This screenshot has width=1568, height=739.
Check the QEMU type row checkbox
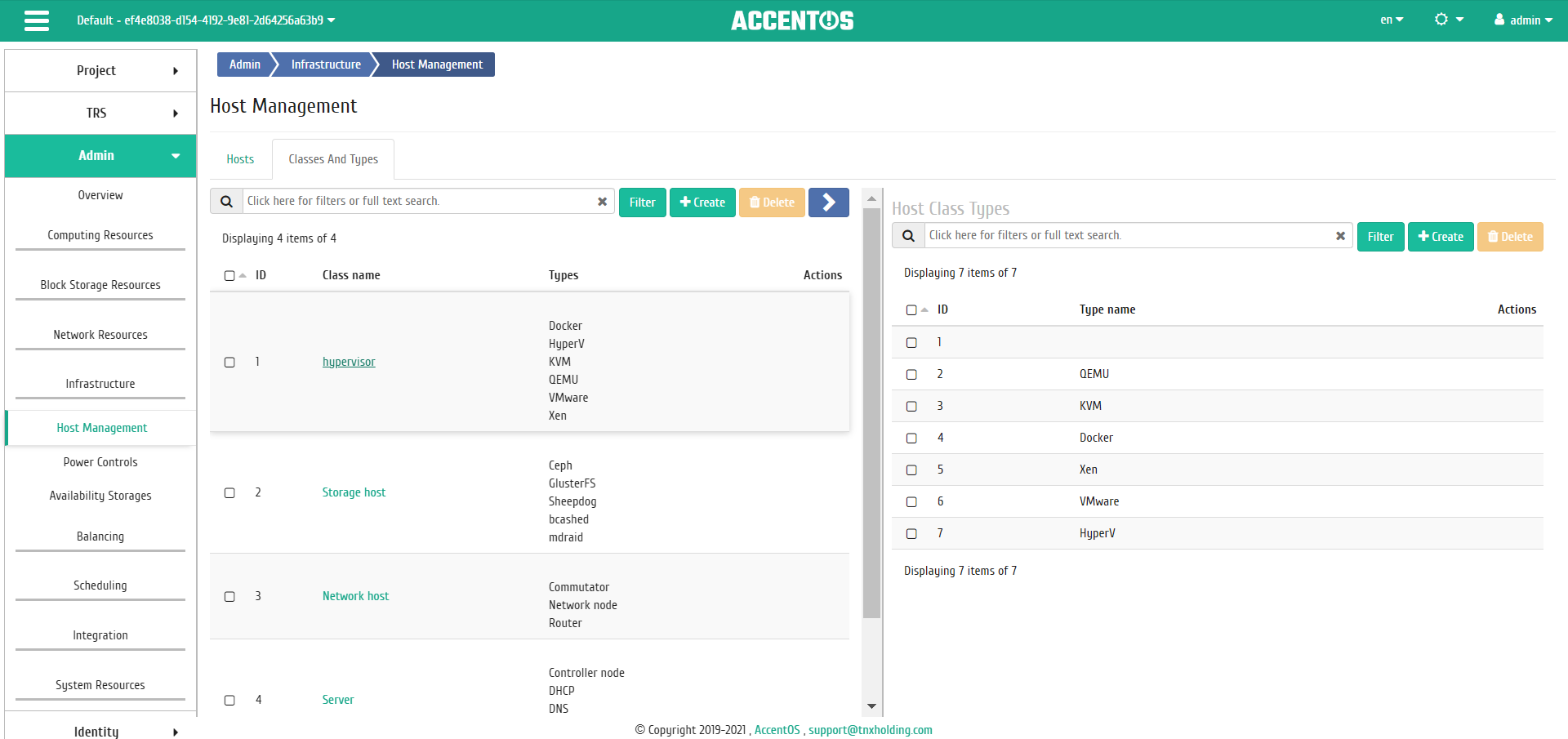point(911,375)
